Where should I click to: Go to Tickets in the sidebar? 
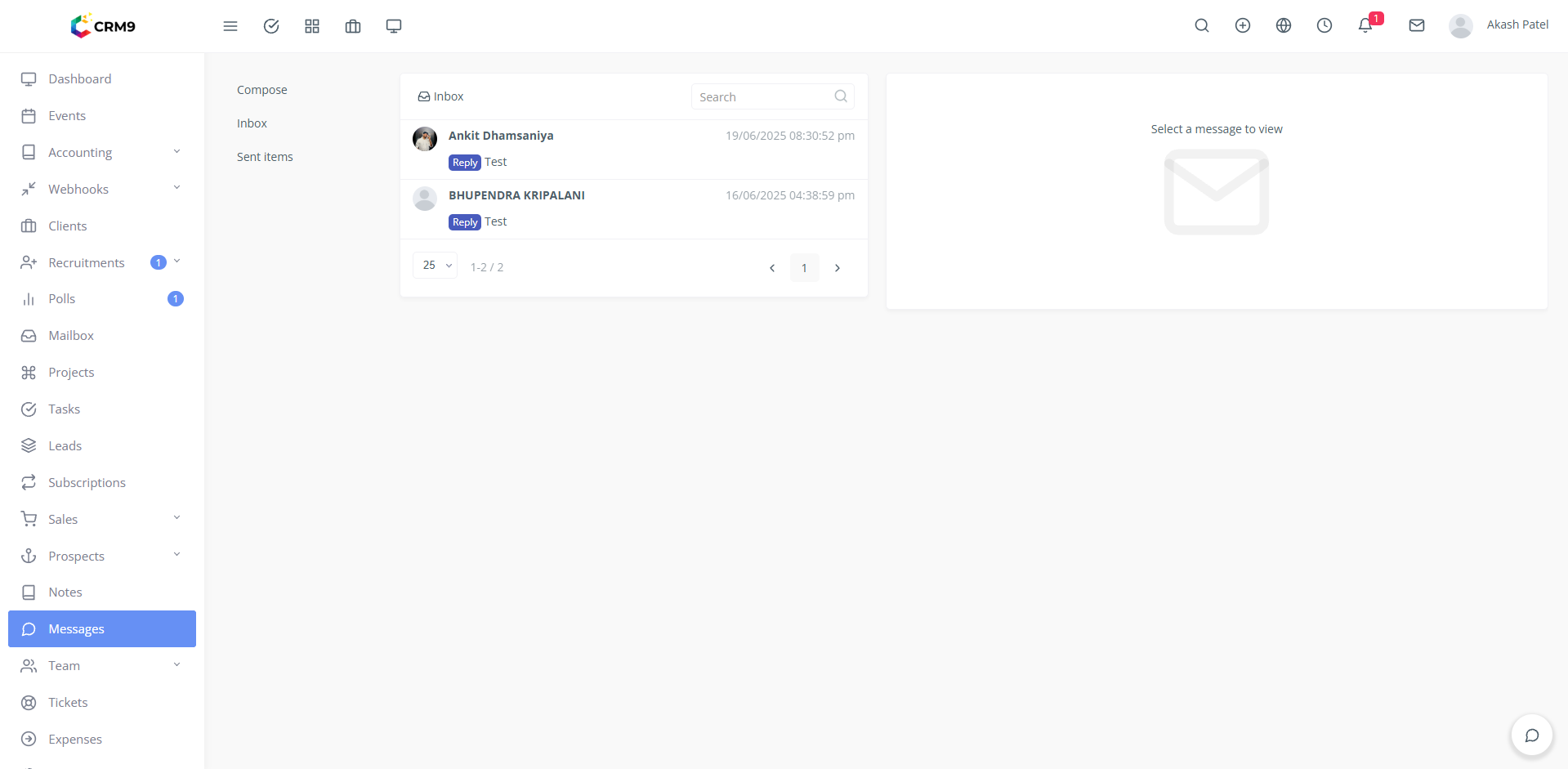[x=68, y=702]
